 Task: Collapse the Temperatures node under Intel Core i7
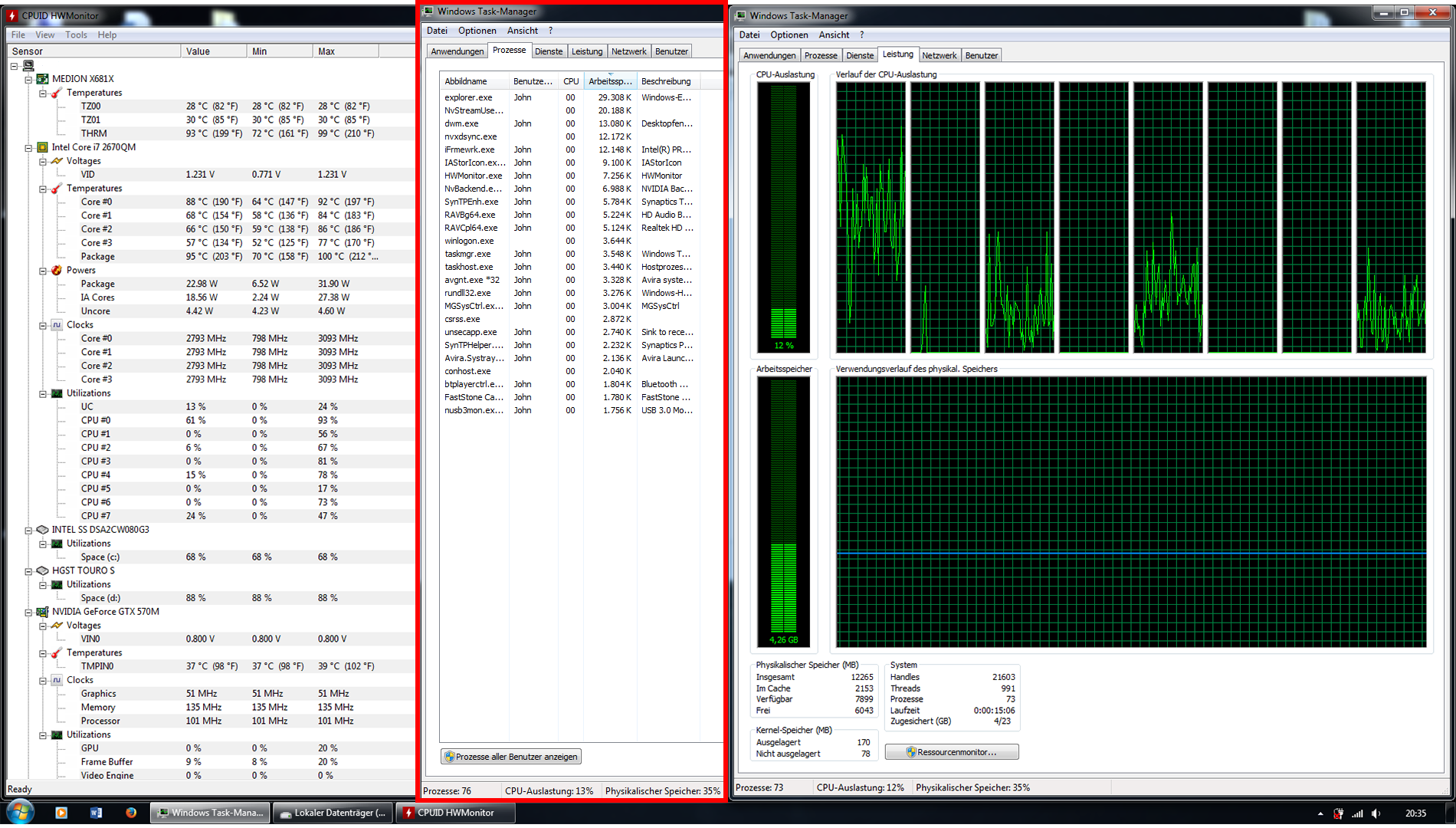43,189
